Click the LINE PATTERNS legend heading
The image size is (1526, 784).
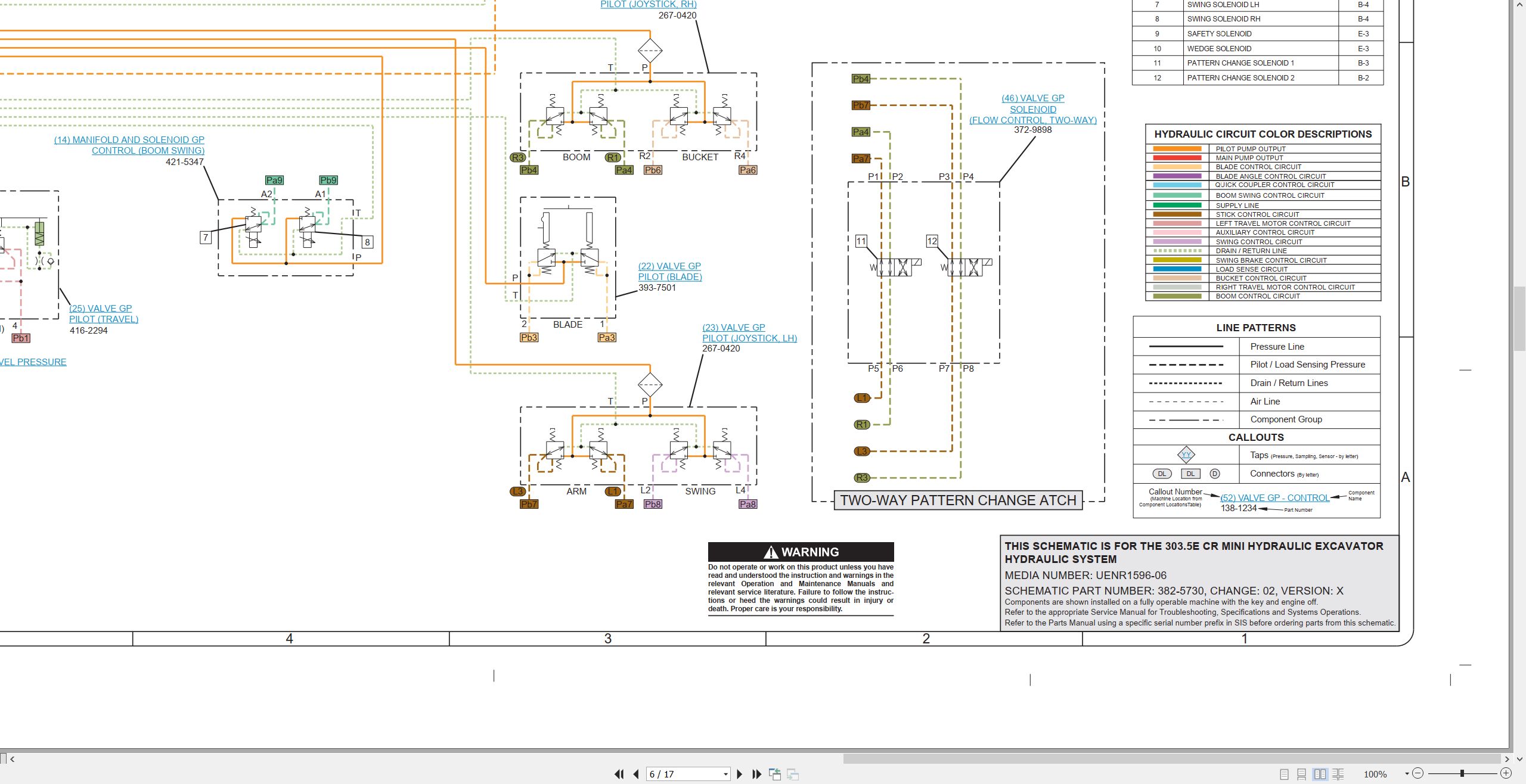click(x=1256, y=328)
